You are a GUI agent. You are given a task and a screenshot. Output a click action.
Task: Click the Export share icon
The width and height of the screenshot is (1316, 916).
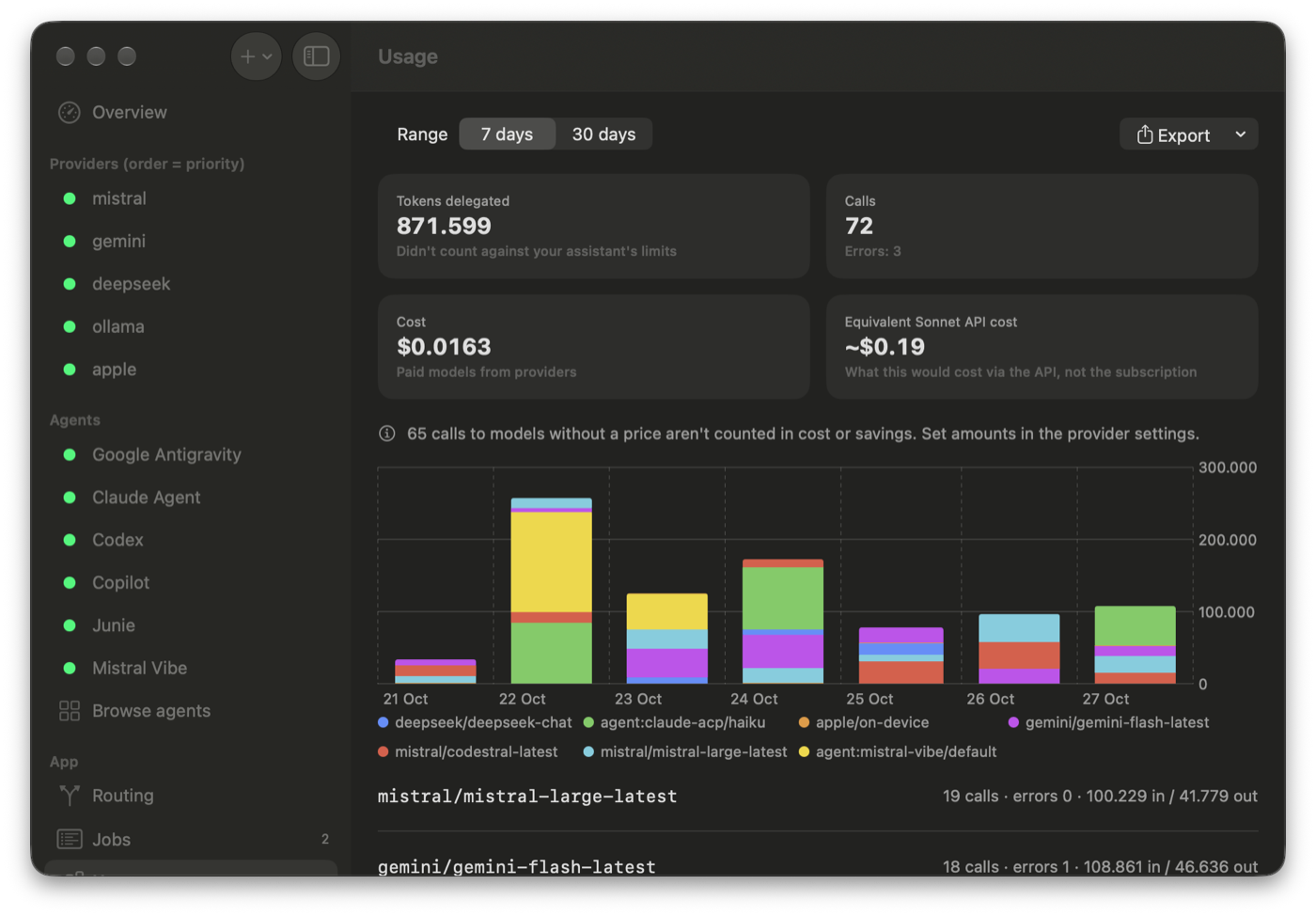1144,134
